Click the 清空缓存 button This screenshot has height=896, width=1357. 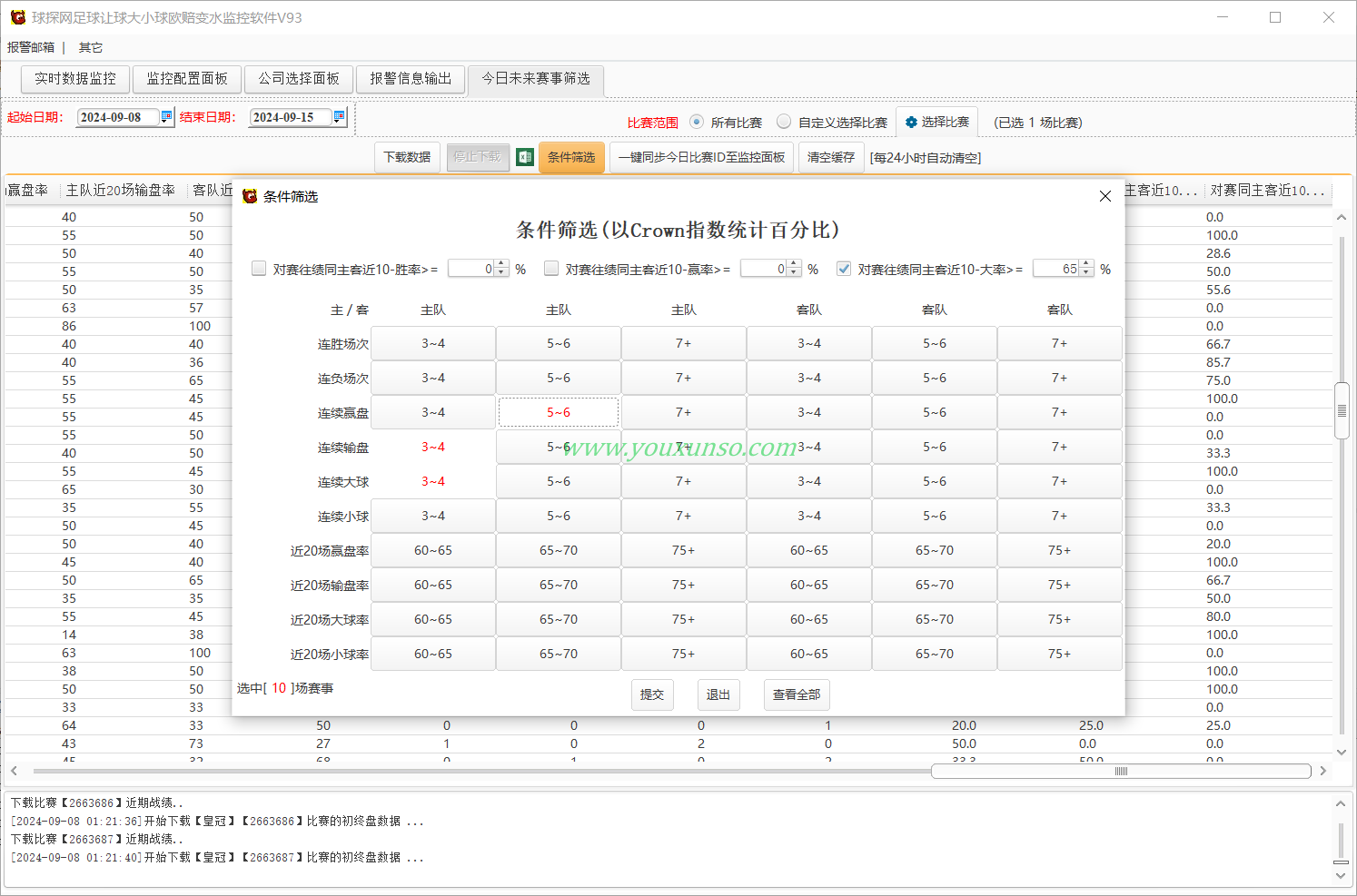tap(831, 157)
